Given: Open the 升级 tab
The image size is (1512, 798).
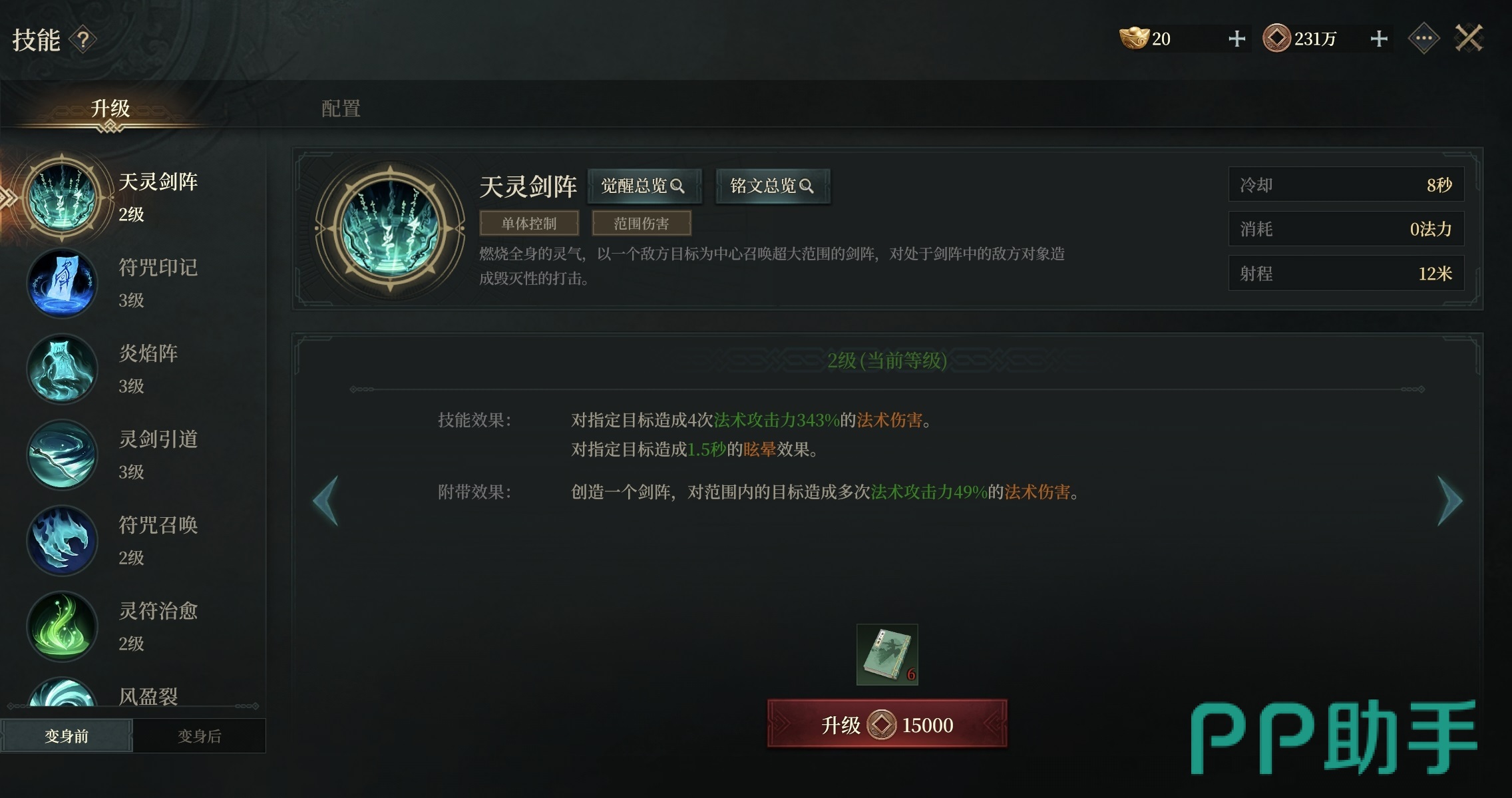Looking at the screenshot, I should (110, 108).
